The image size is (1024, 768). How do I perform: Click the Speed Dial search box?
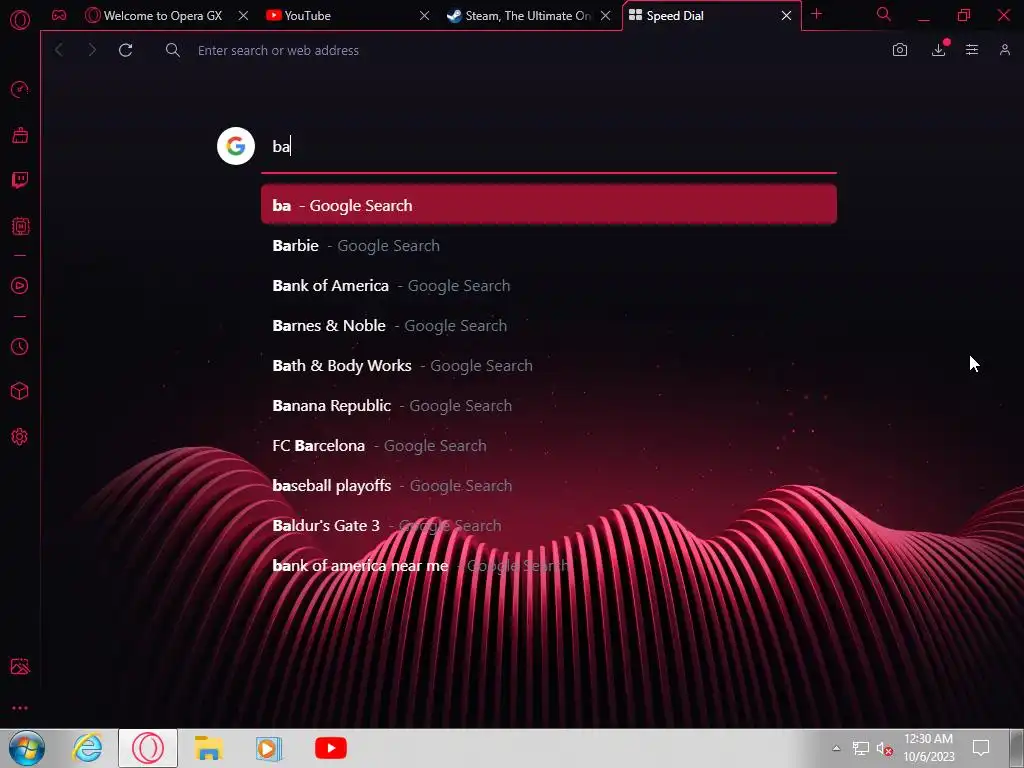549,146
